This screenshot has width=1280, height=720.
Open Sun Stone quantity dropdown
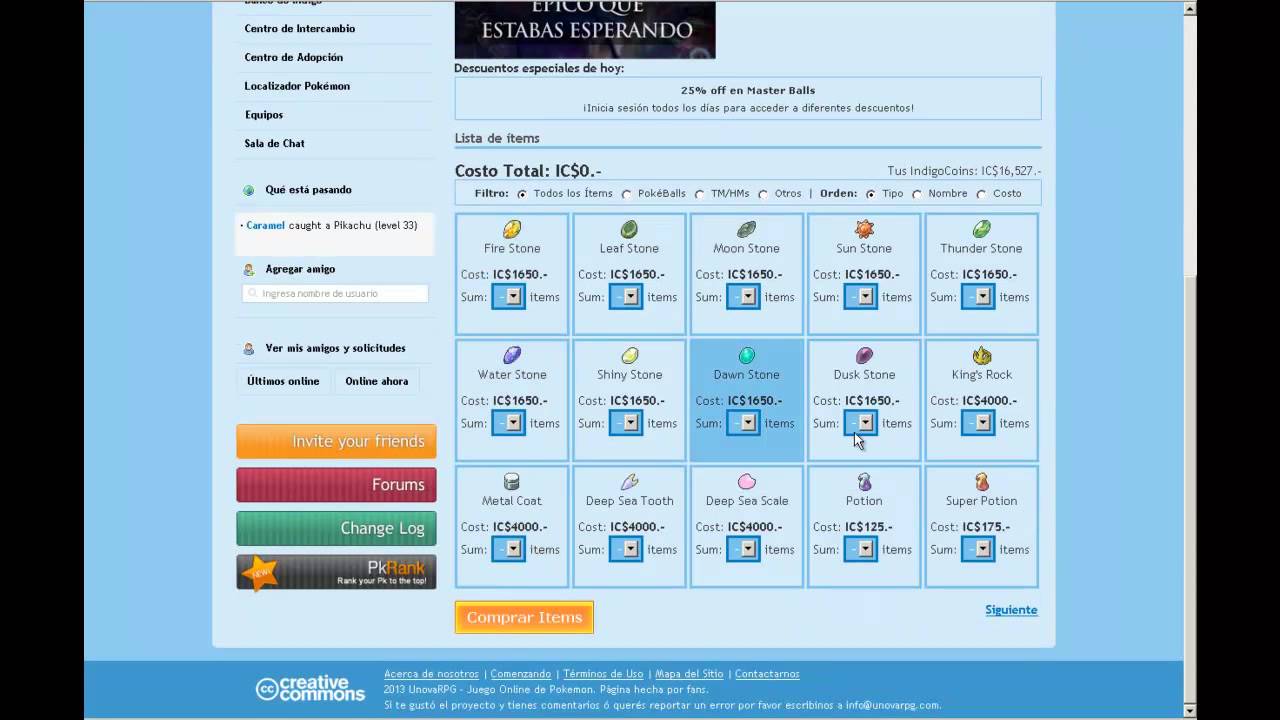point(860,297)
